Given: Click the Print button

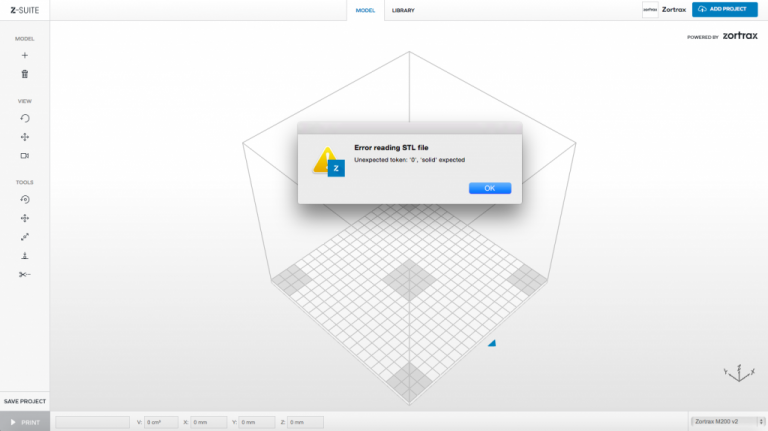Looking at the screenshot, I should pyautogui.click(x=25, y=422).
